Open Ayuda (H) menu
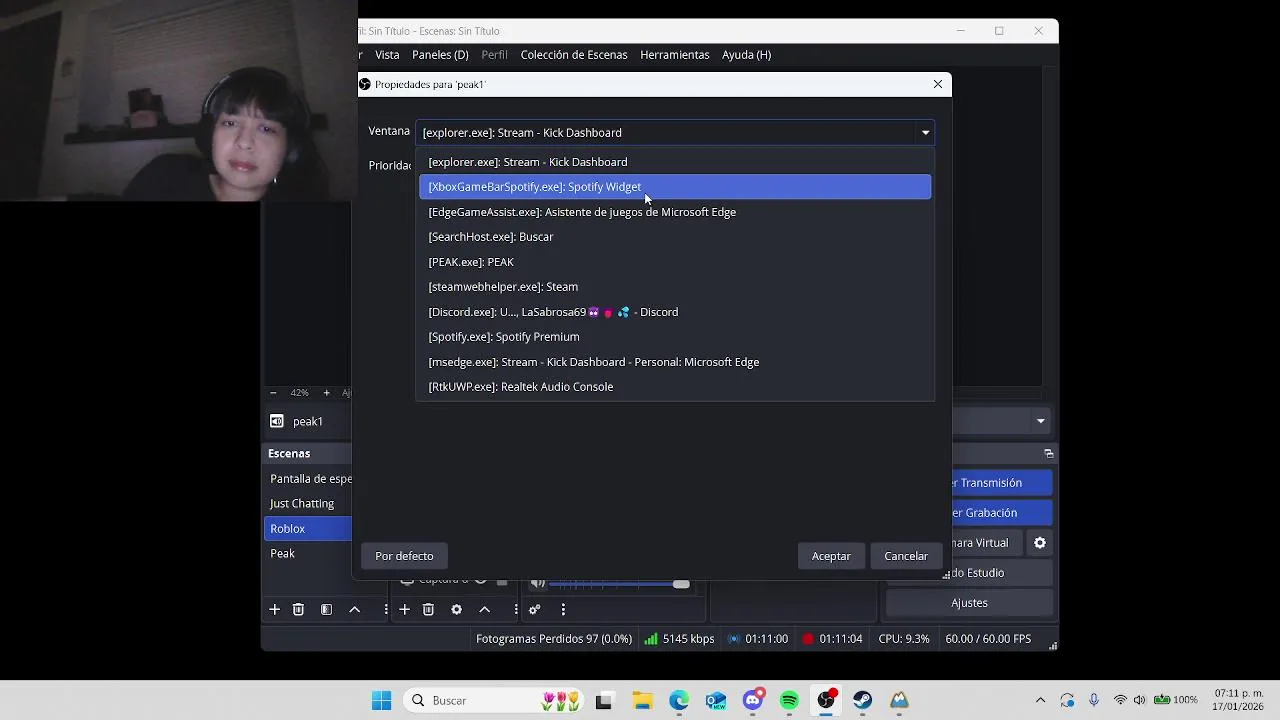The height and width of the screenshot is (720, 1280). point(746,55)
